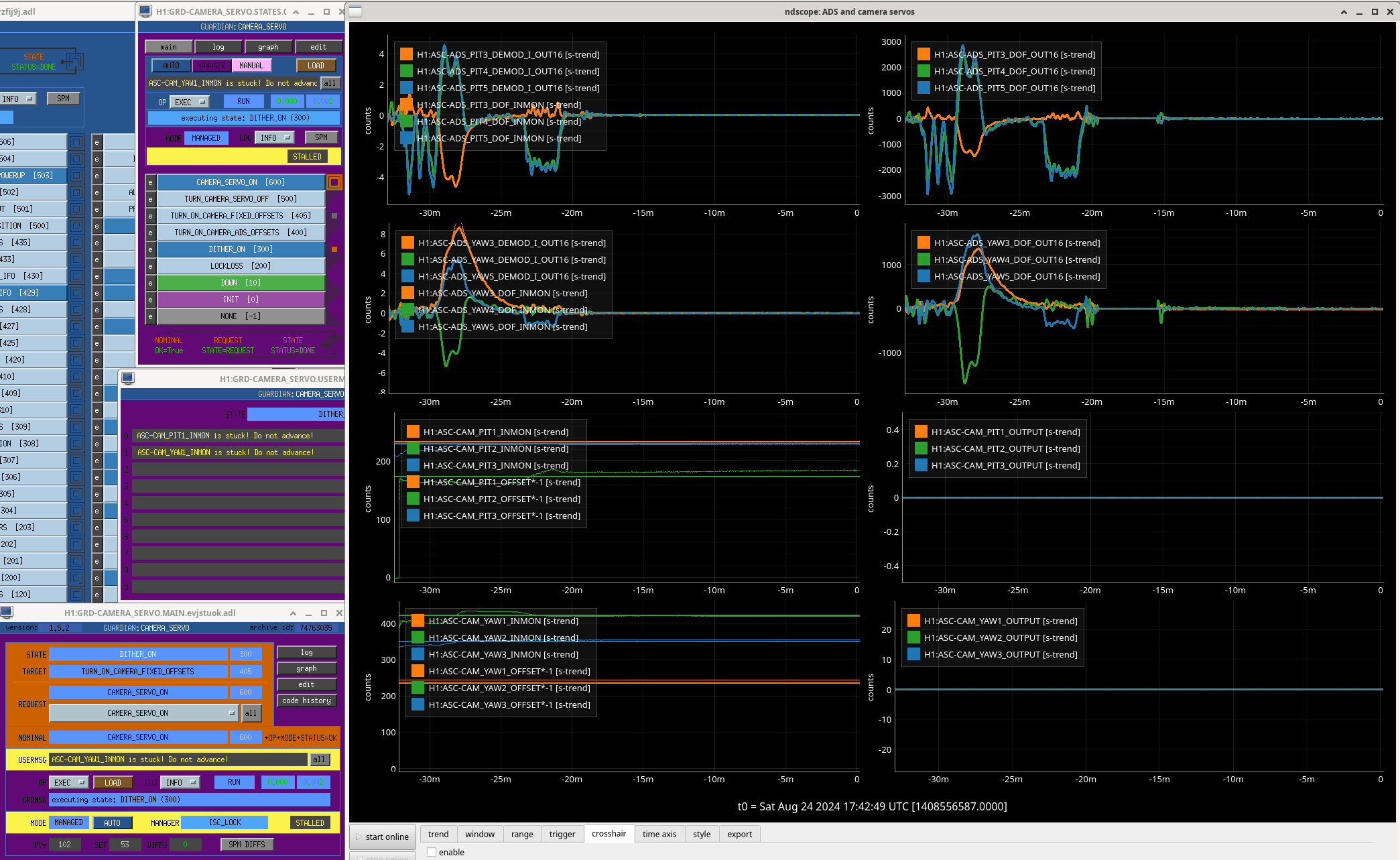Click 'e' icon beside LOCKLOSS [200]
Viewport: 1400px width, 860px height.
pos(150,266)
